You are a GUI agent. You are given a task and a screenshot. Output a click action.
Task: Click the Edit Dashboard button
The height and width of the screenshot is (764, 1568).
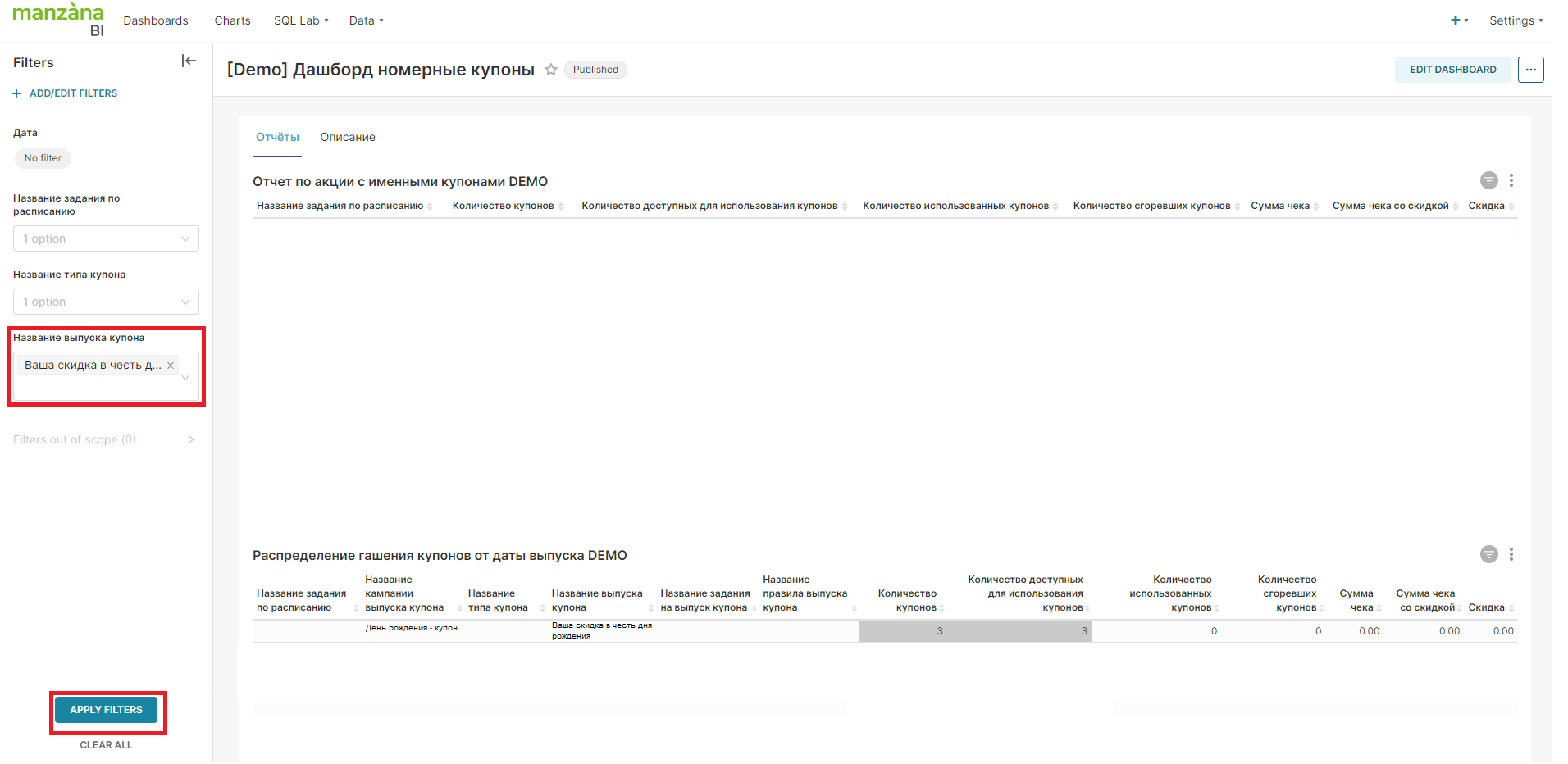click(x=1452, y=70)
